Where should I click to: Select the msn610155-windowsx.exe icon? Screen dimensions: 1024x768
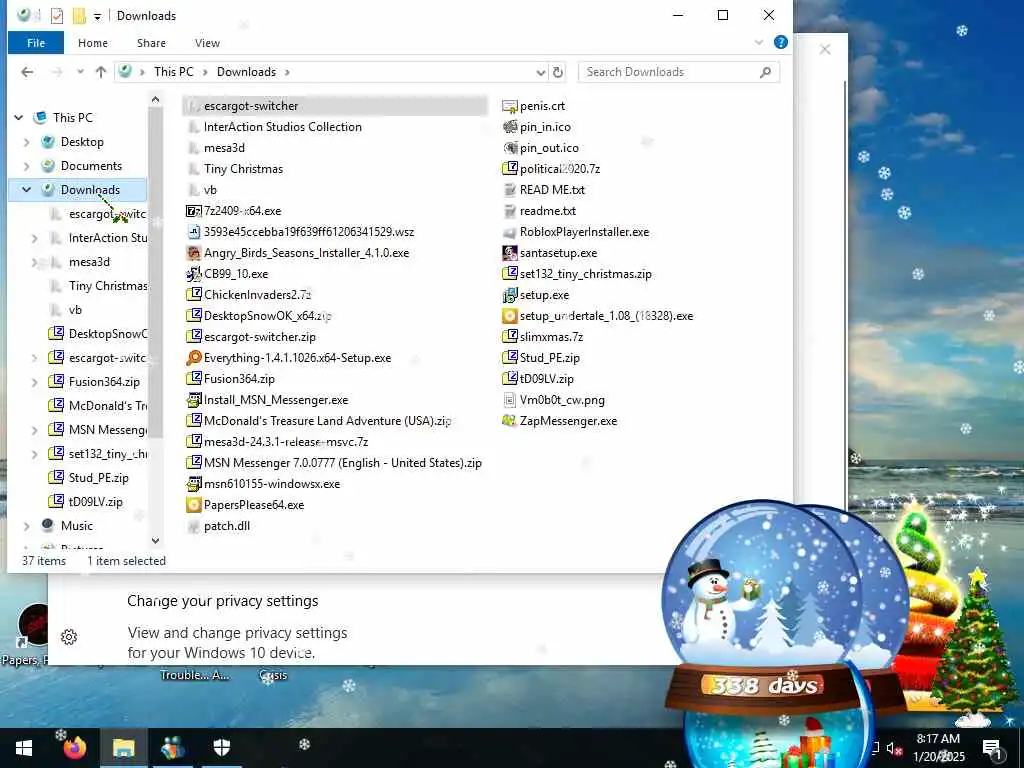click(x=194, y=484)
